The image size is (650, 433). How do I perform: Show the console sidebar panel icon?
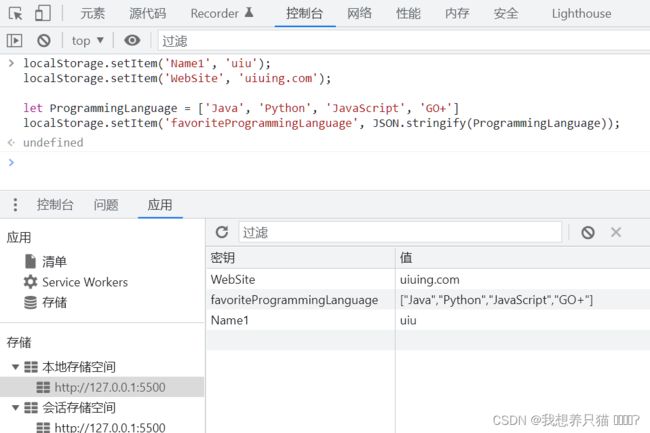tap(15, 41)
